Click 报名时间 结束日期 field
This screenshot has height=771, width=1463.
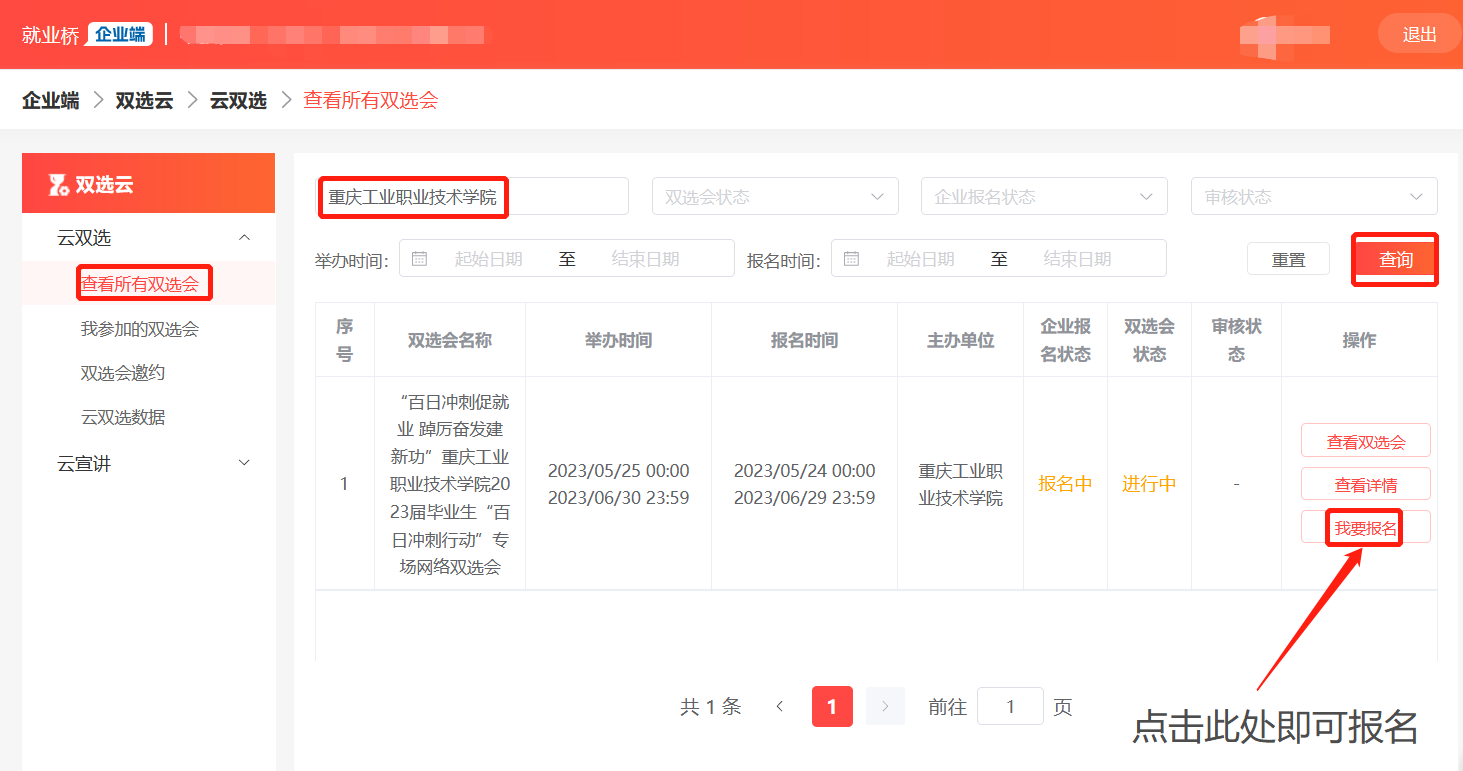tap(1078, 258)
